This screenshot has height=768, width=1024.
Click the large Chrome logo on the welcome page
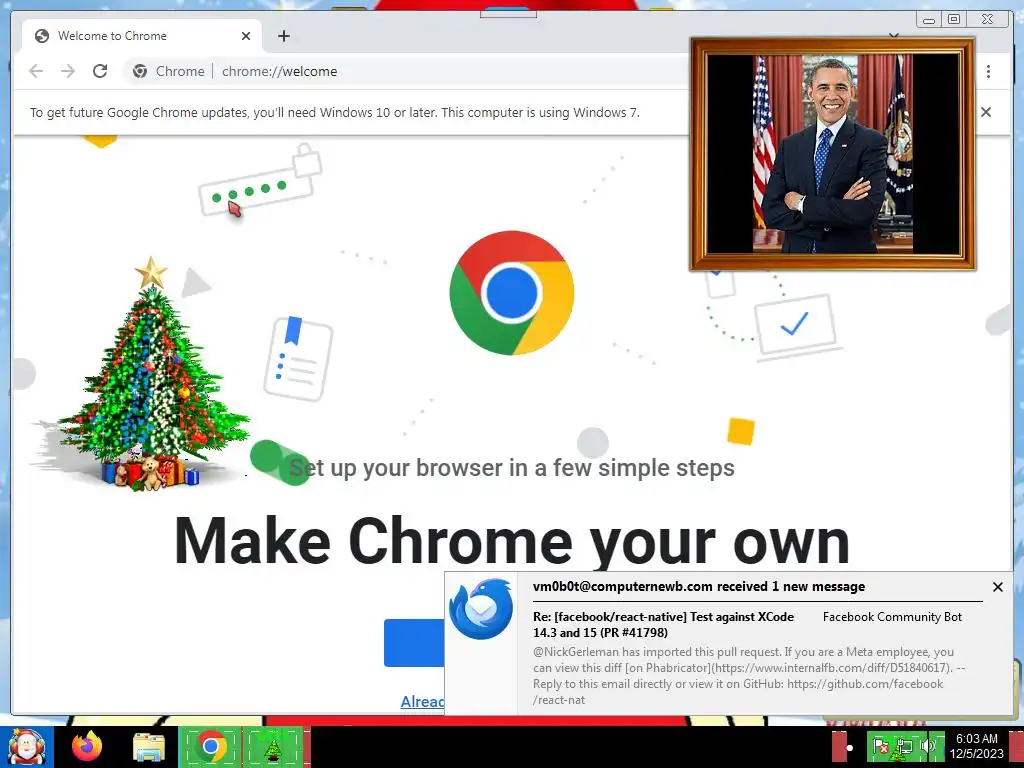point(512,293)
